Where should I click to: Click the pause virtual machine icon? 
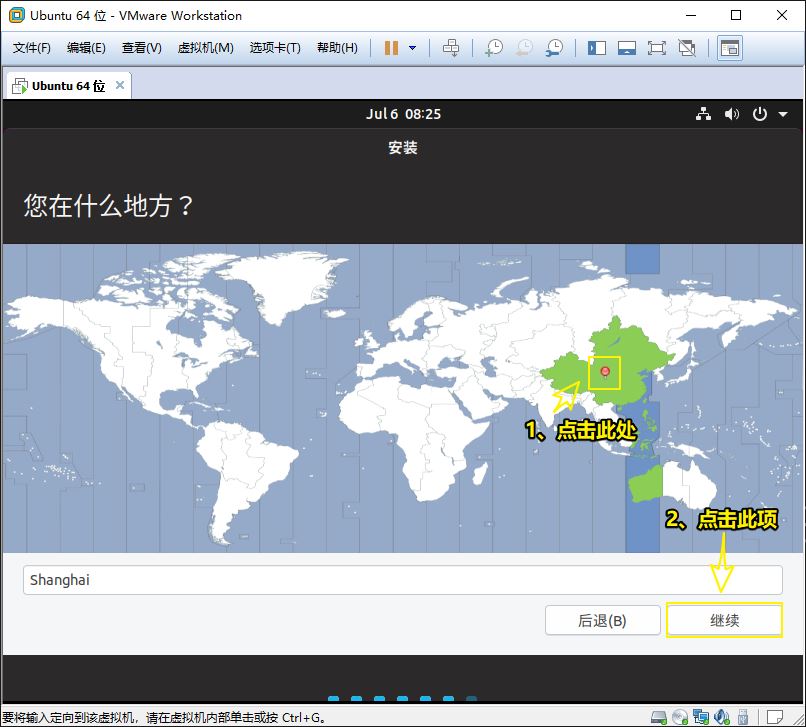tap(391, 48)
